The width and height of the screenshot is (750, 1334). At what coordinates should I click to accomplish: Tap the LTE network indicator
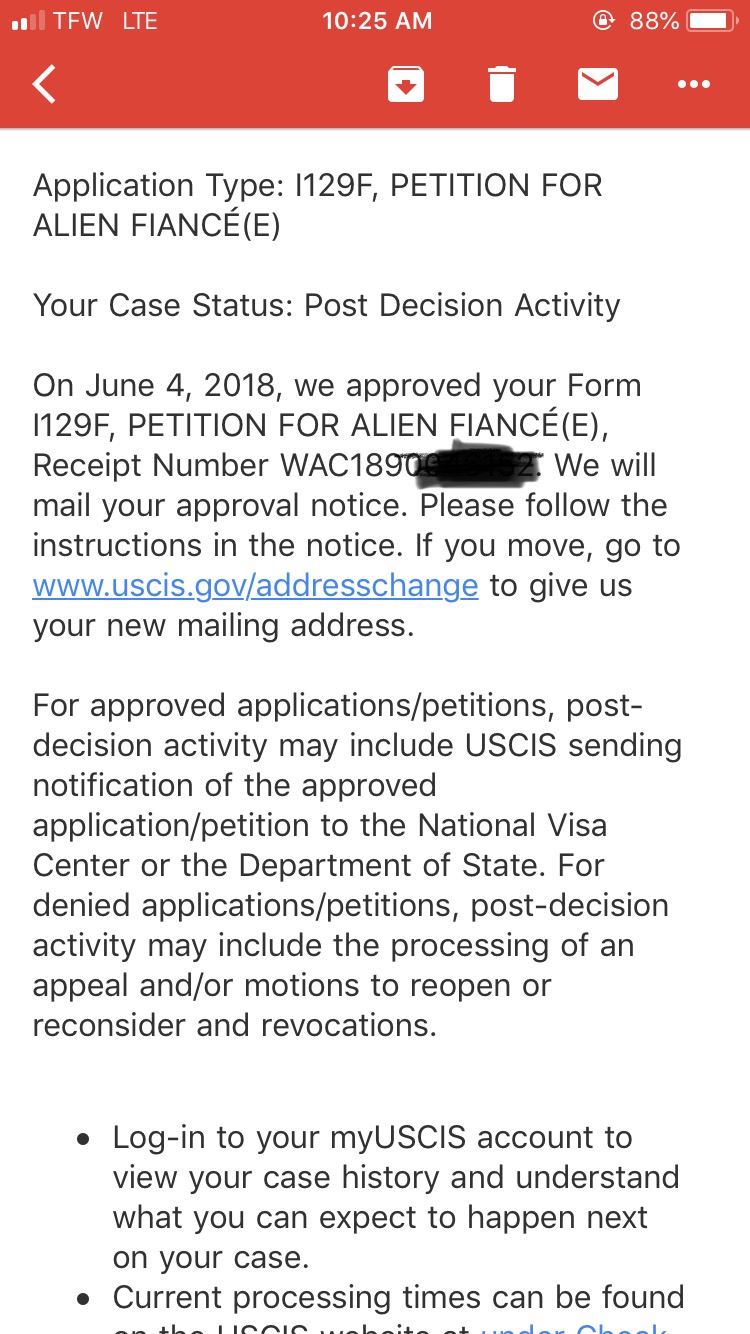tap(140, 21)
